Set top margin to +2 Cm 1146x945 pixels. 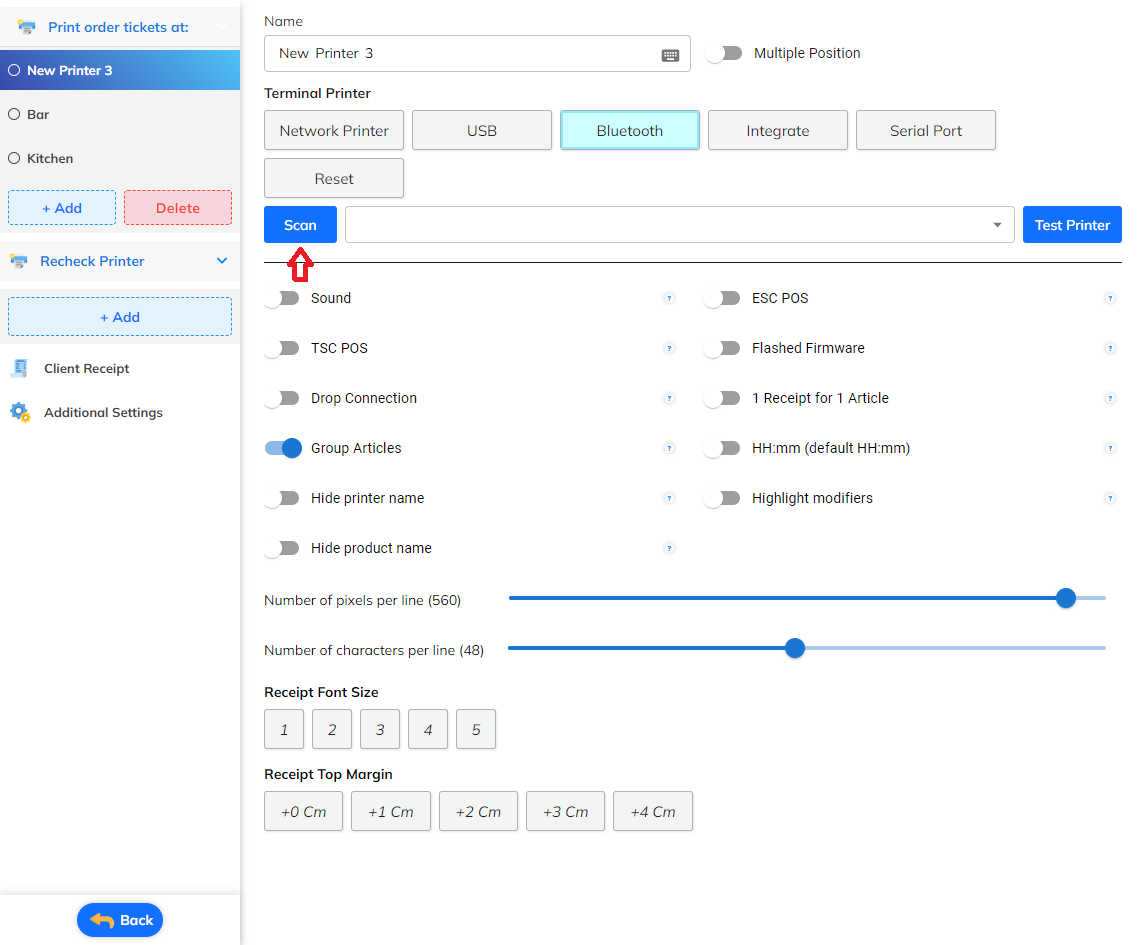pyautogui.click(x=479, y=811)
